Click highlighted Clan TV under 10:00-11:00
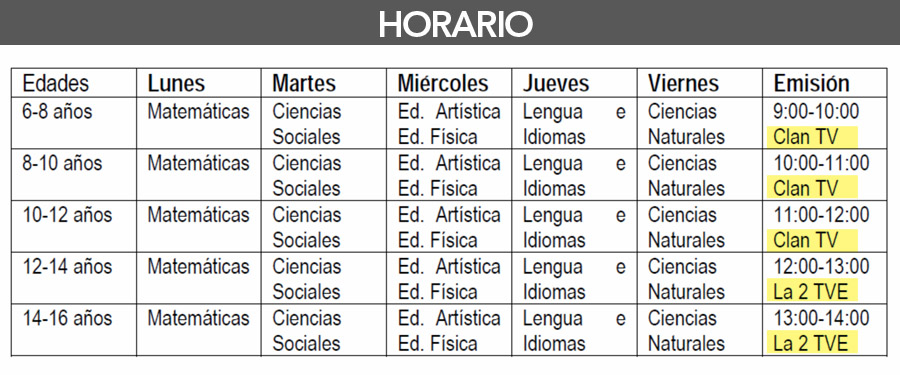Viewport: 900px width, 375px height. pos(812,188)
